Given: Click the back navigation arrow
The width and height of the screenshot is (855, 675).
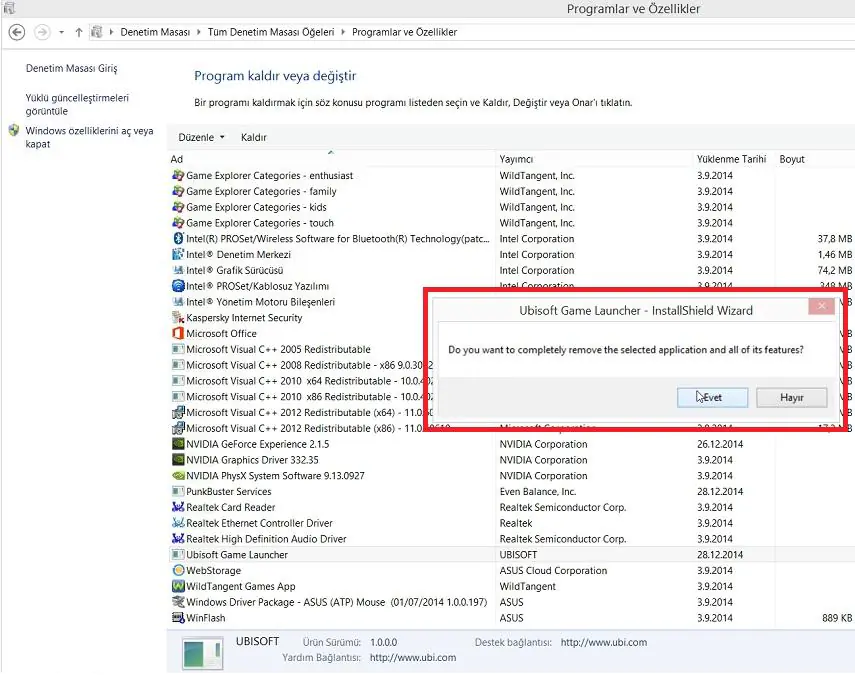Looking at the screenshot, I should click(17, 32).
